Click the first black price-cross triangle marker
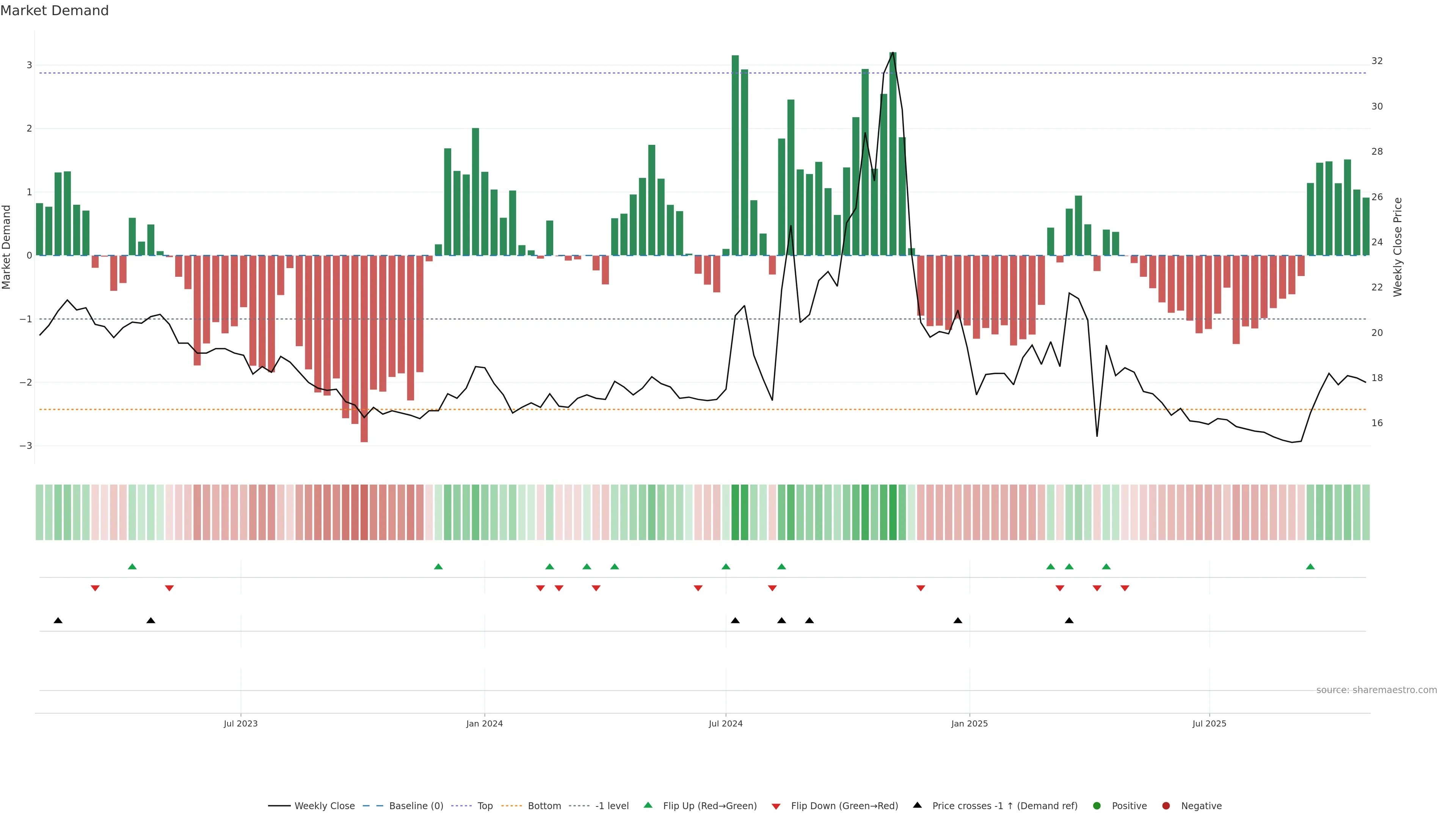The width and height of the screenshot is (1456, 819). 58,621
